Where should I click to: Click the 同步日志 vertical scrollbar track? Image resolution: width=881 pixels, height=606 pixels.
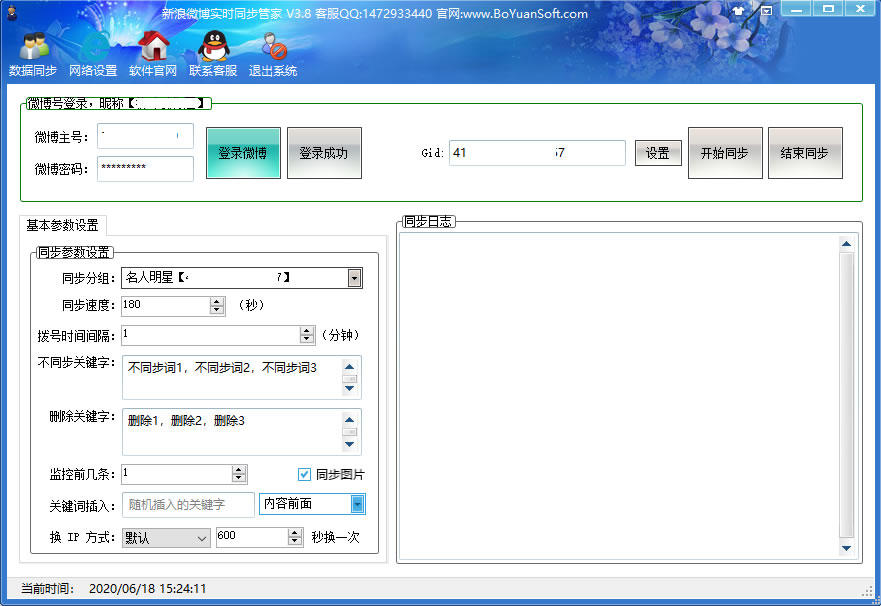846,395
